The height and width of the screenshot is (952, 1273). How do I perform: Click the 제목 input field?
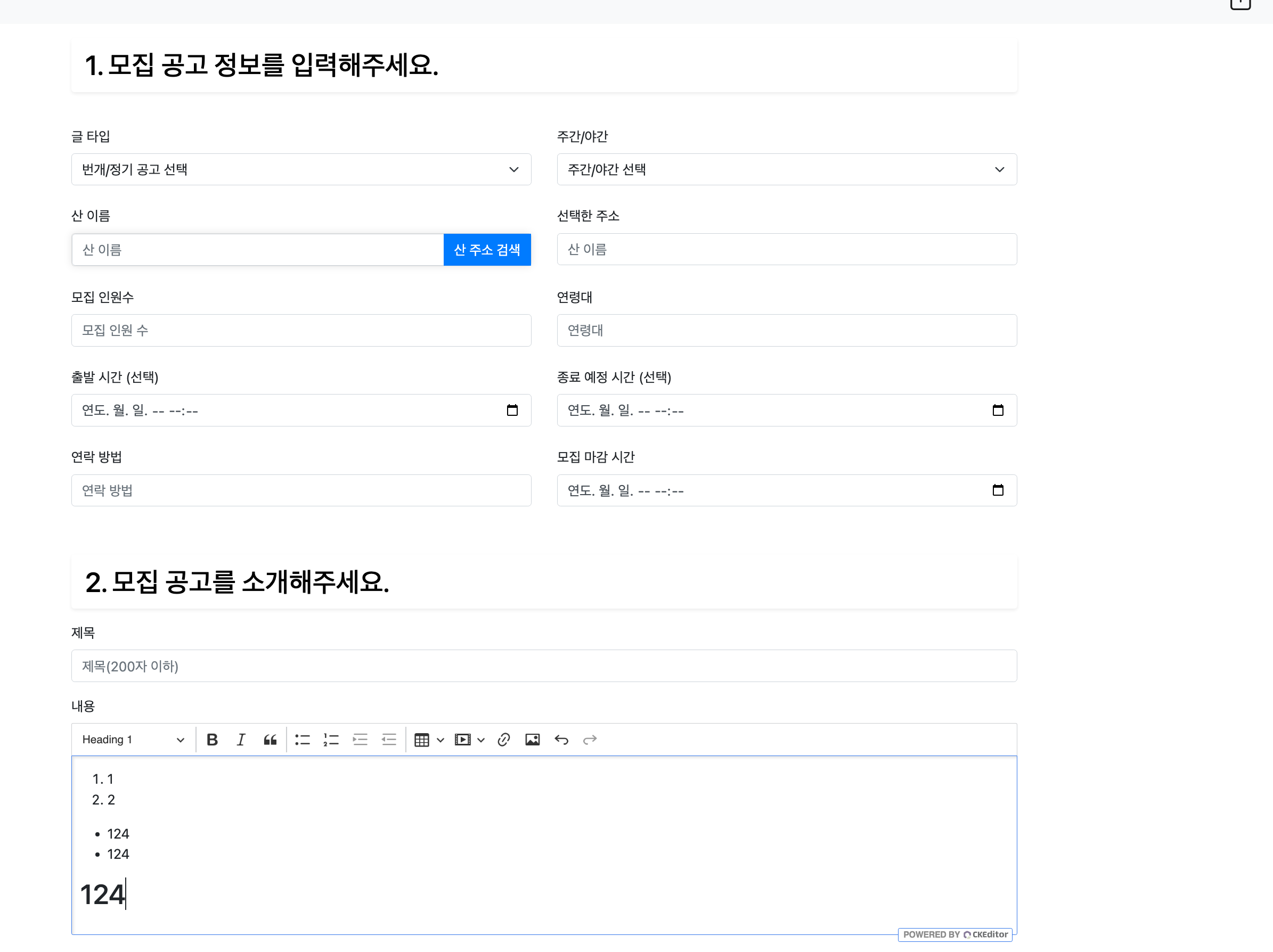click(x=544, y=666)
